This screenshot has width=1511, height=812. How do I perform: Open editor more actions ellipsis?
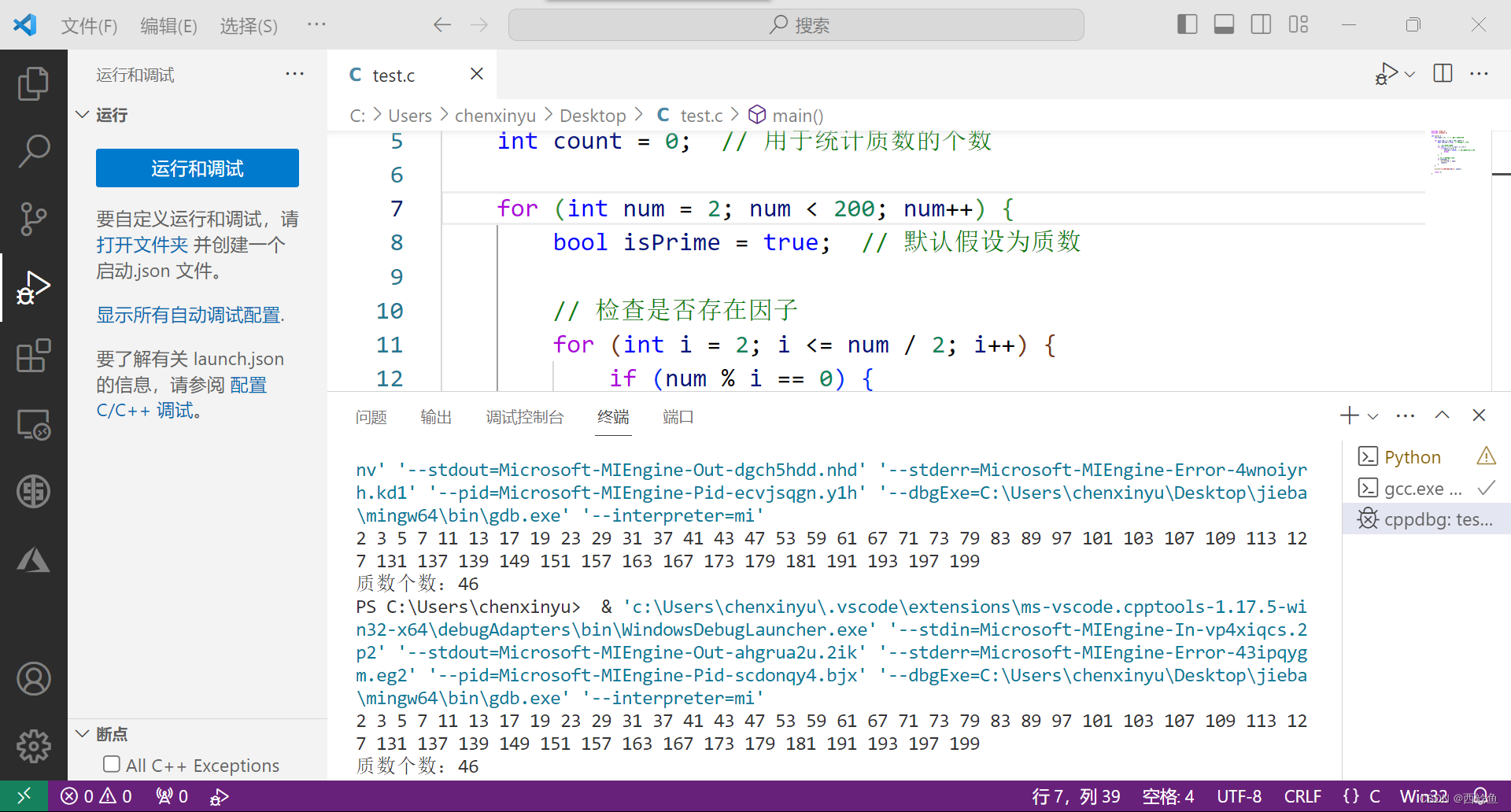1479,74
